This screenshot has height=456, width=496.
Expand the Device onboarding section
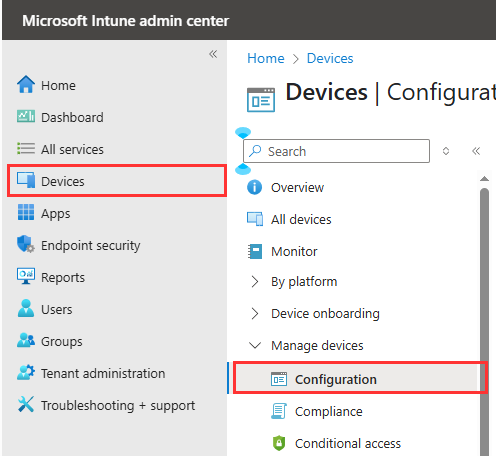pos(255,313)
